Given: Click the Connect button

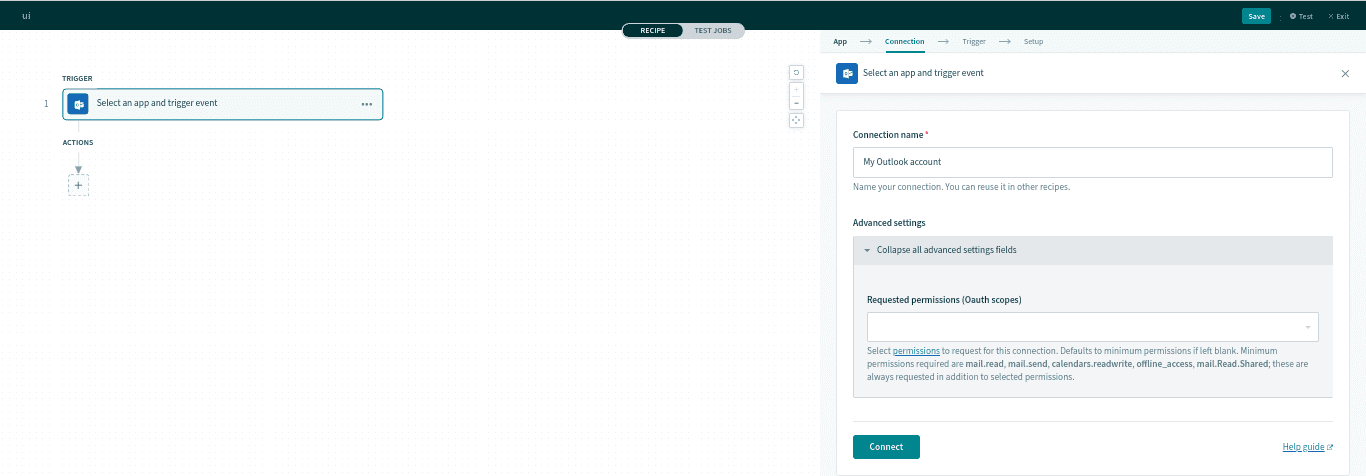Looking at the screenshot, I should [x=886, y=447].
